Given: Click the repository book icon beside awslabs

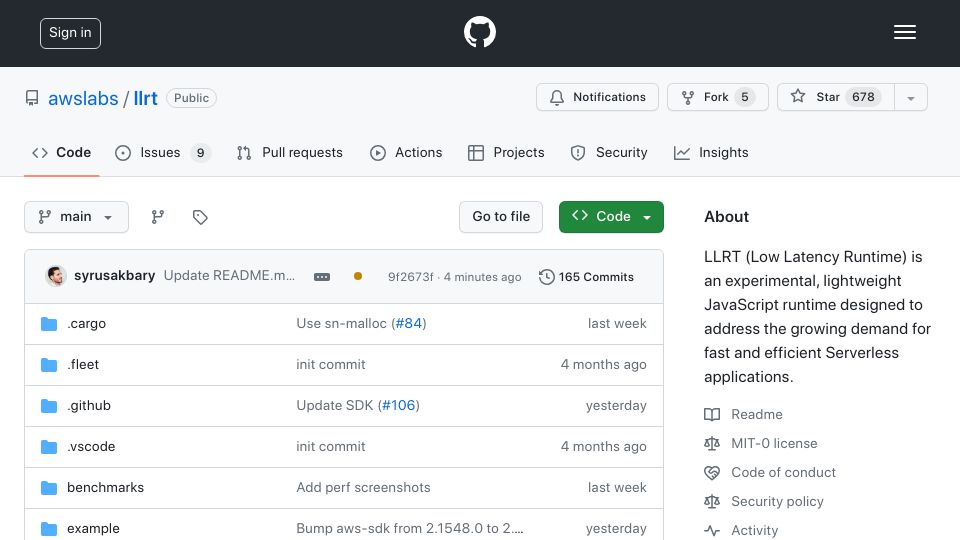Looking at the screenshot, I should (x=32, y=98).
